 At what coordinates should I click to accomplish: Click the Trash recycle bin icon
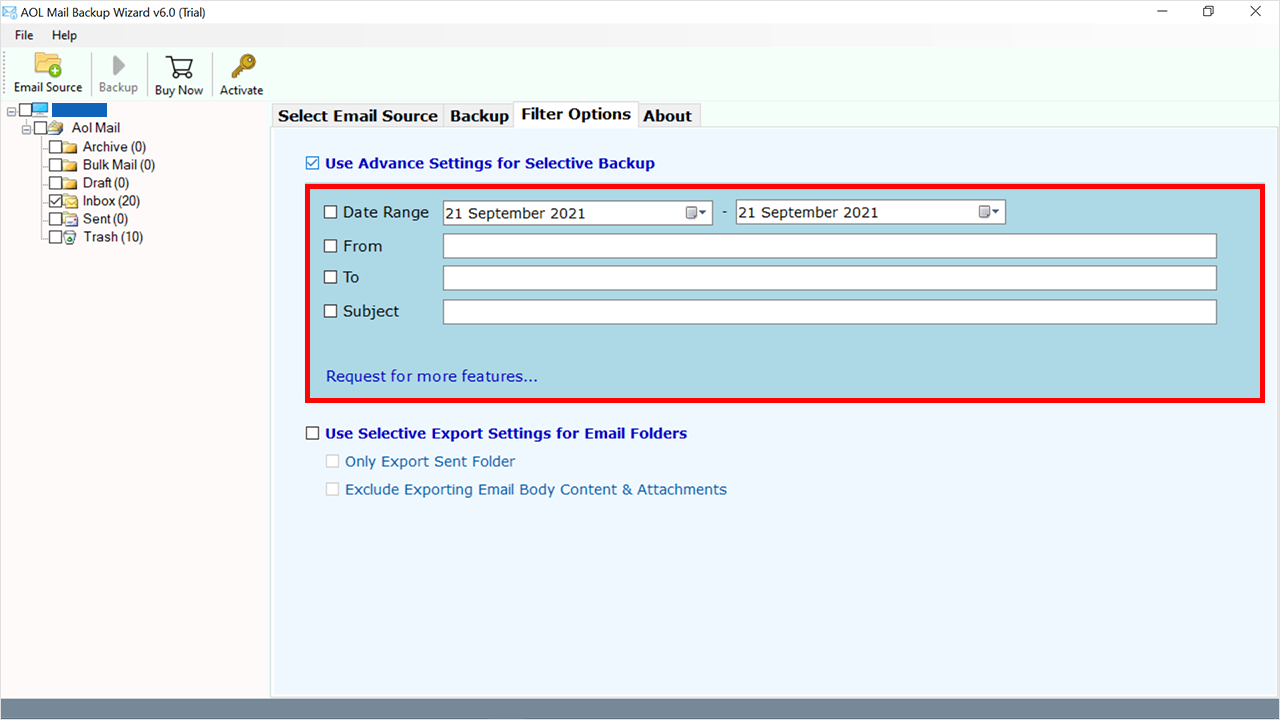[x=70, y=237]
